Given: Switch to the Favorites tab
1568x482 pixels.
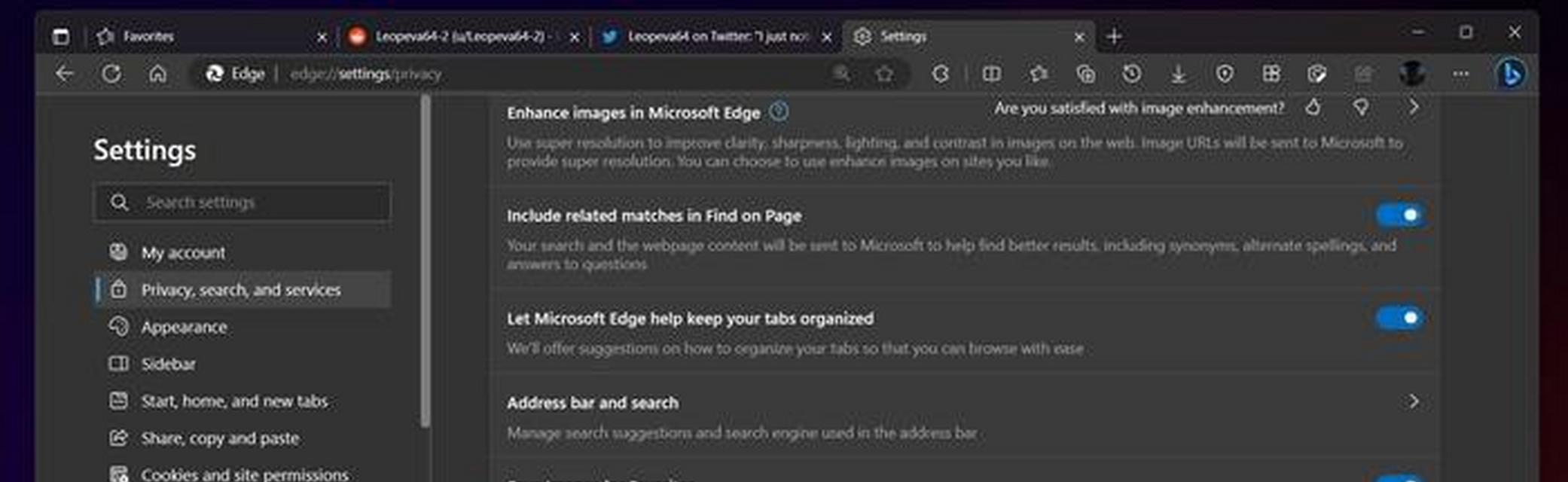Looking at the screenshot, I should point(211,36).
